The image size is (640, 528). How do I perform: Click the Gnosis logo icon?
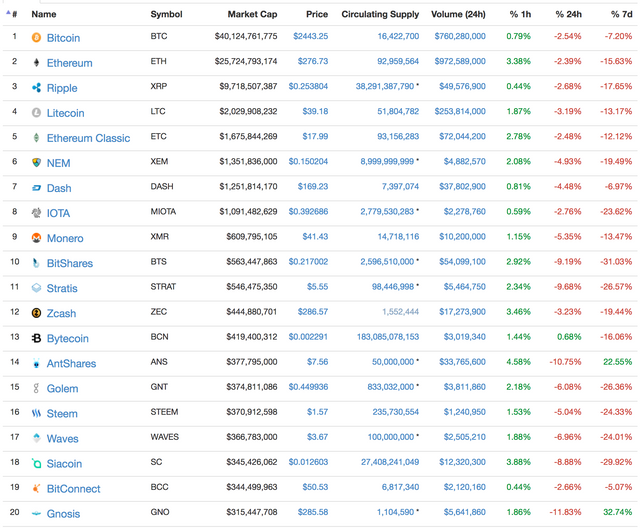(x=36, y=514)
